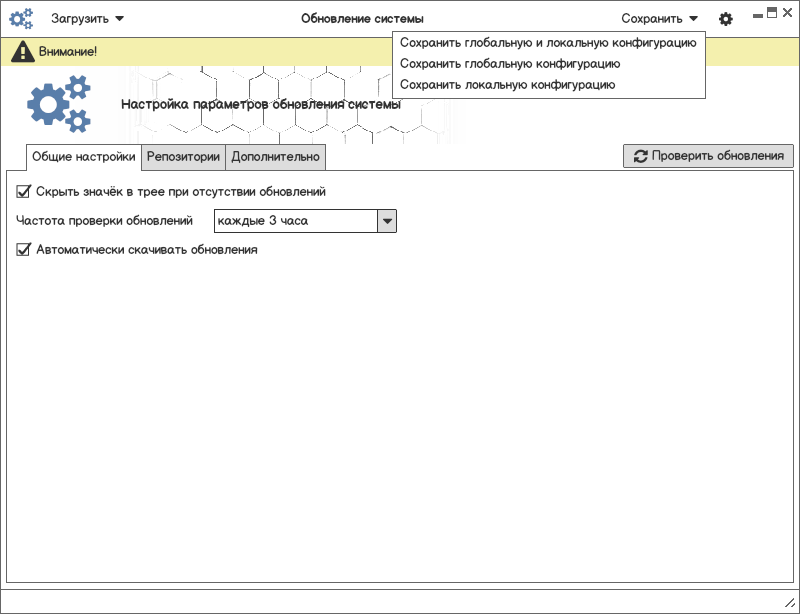Click the Частота проверки обновлений label
Viewport: 800px width, 614px height.
click(x=104, y=220)
